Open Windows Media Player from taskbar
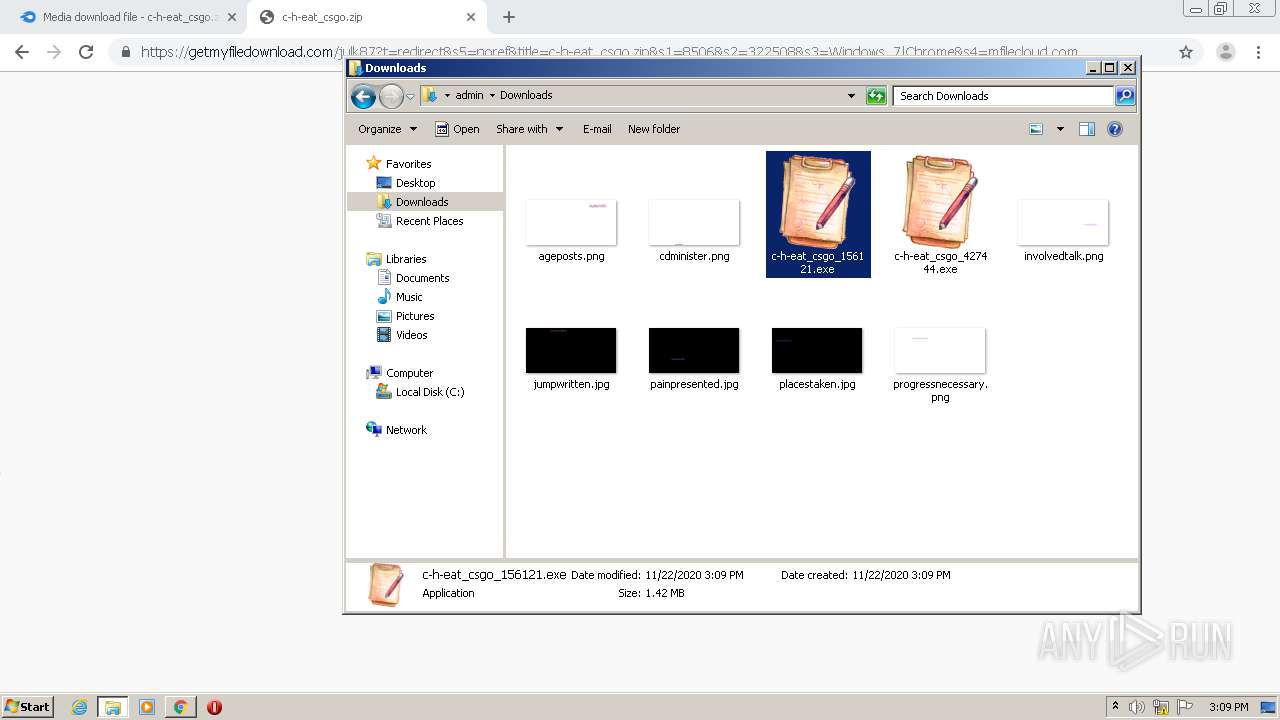 [147, 707]
